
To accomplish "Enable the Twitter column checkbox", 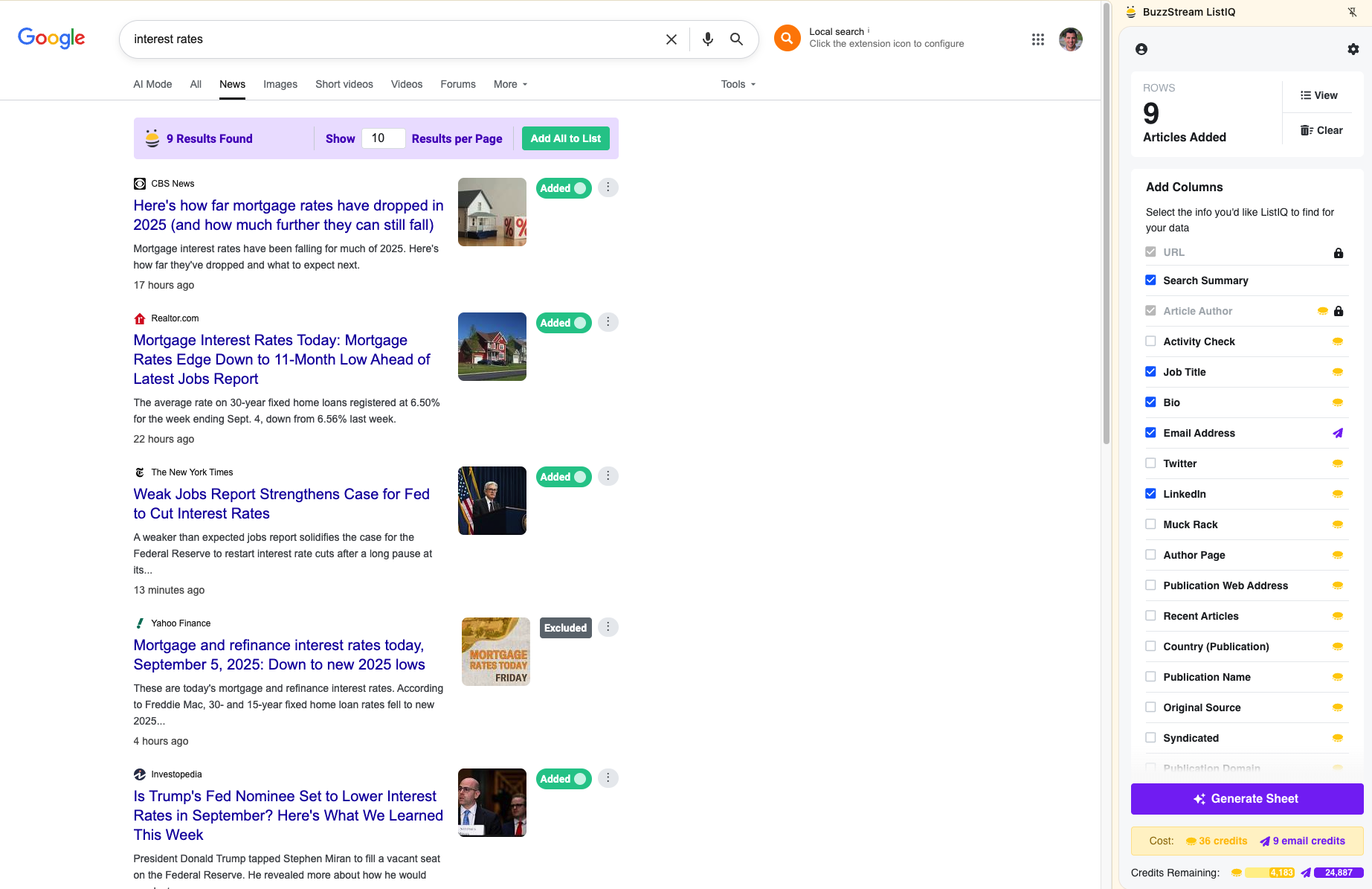I will point(1150,463).
